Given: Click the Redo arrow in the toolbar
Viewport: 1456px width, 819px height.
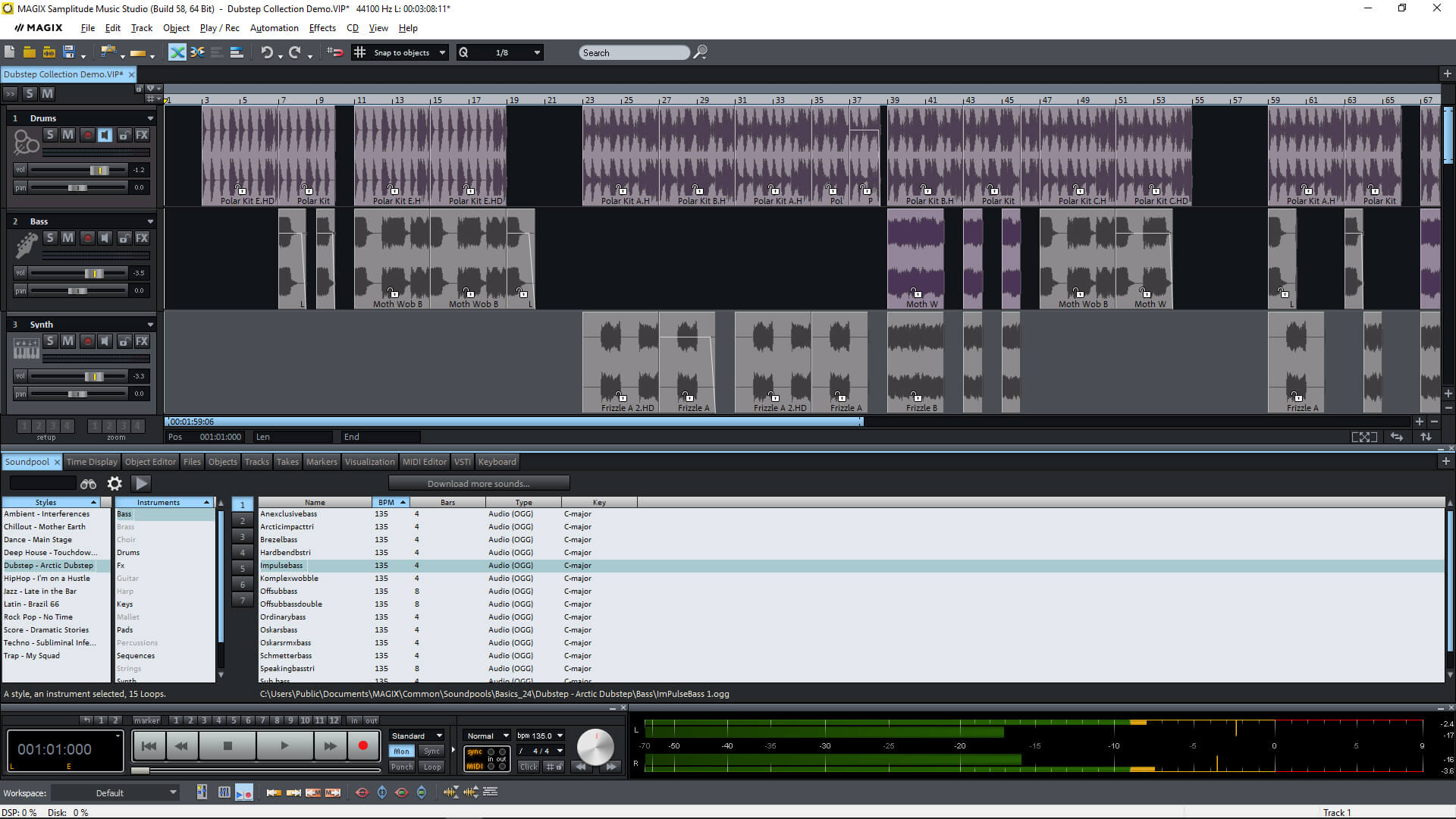Looking at the screenshot, I should pyautogui.click(x=294, y=52).
